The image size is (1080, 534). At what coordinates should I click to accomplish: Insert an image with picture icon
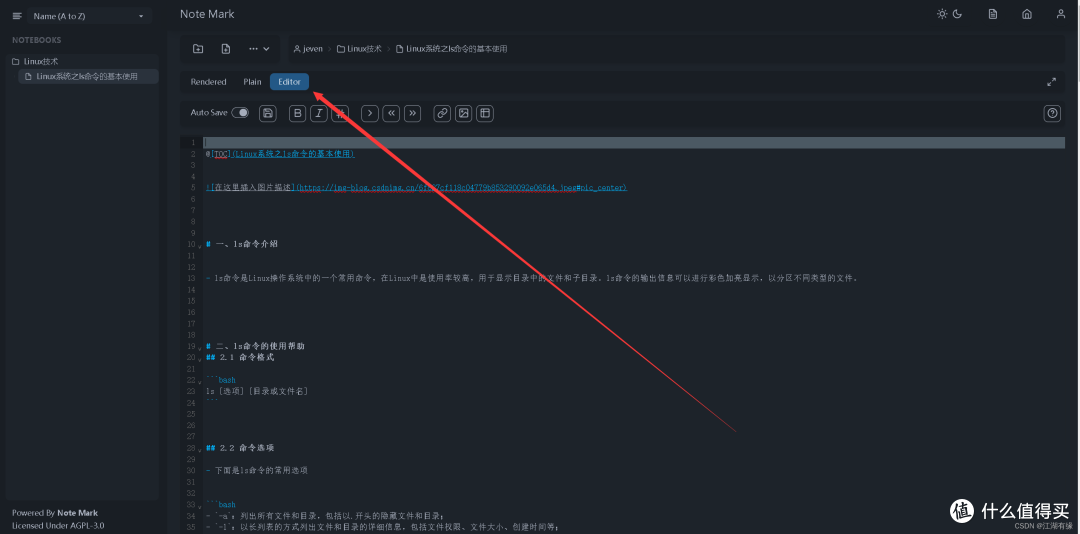(464, 113)
